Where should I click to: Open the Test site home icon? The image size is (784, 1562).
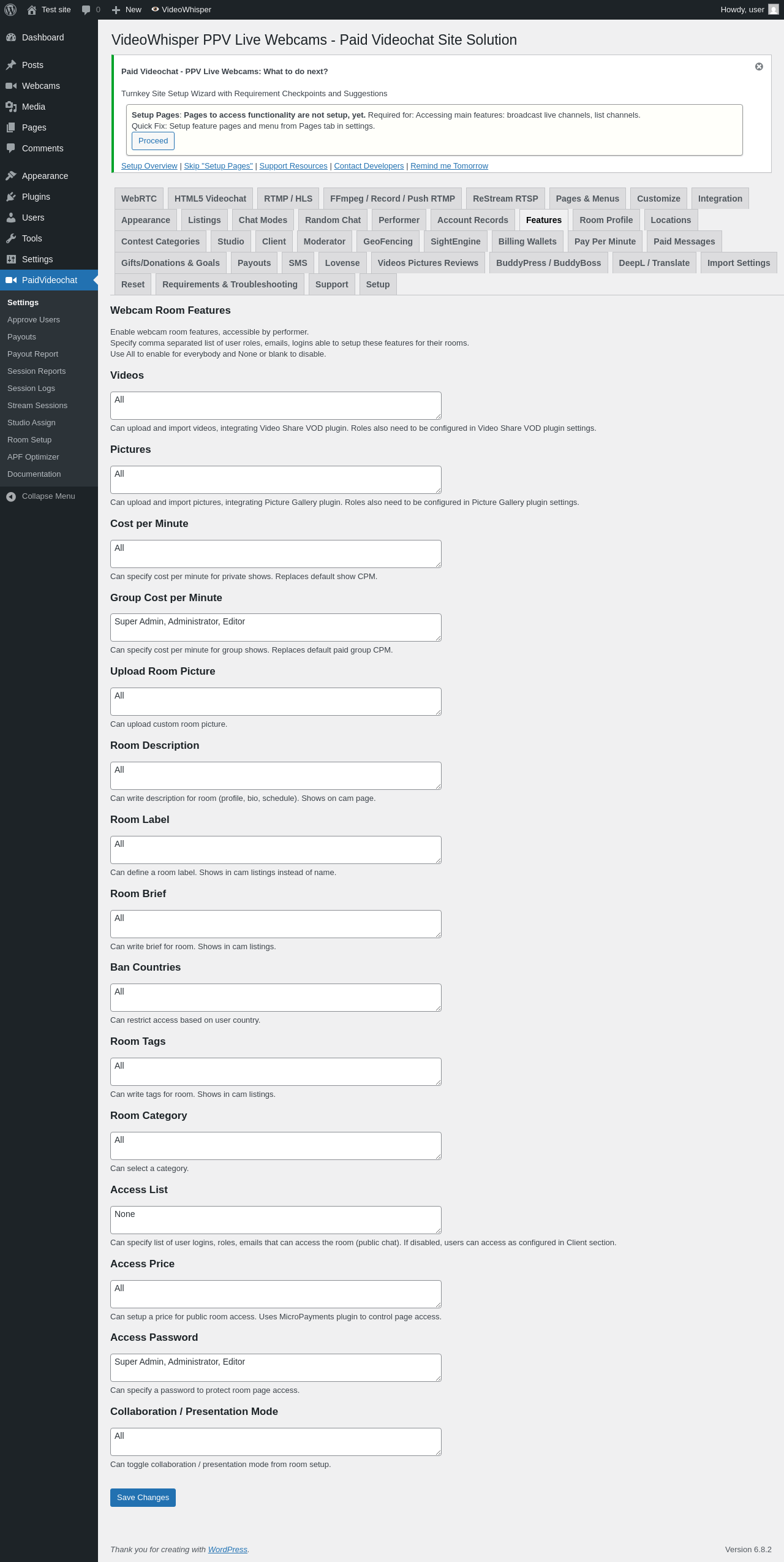[32, 10]
